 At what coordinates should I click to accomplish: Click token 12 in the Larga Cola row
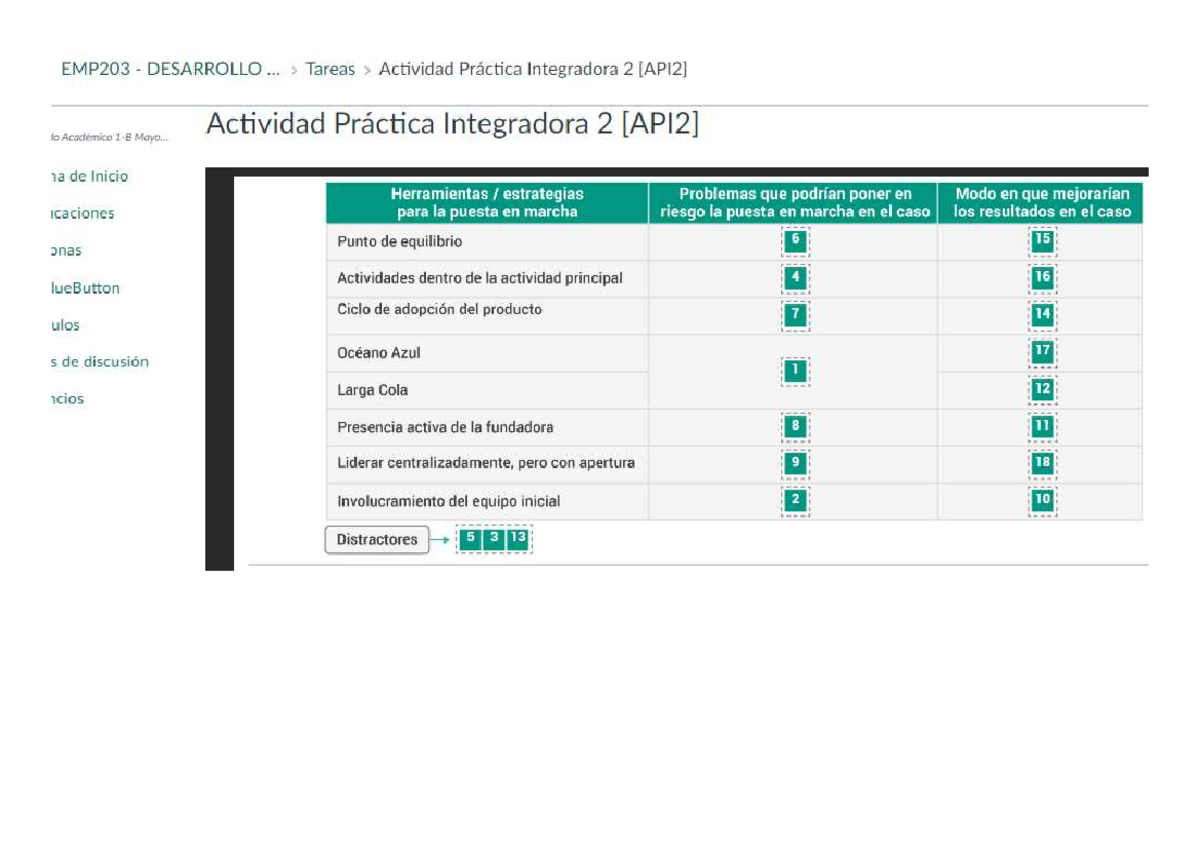(x=1040, y=389)
